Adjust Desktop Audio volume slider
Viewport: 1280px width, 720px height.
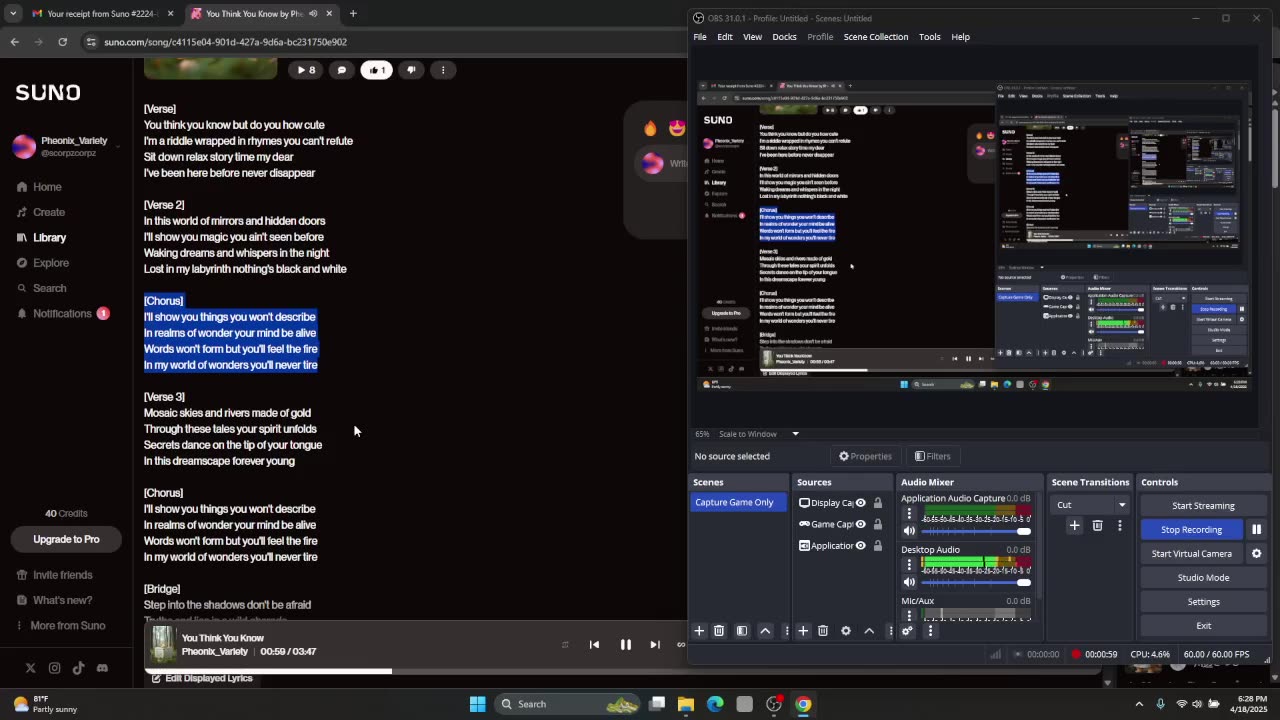(975, 582)
